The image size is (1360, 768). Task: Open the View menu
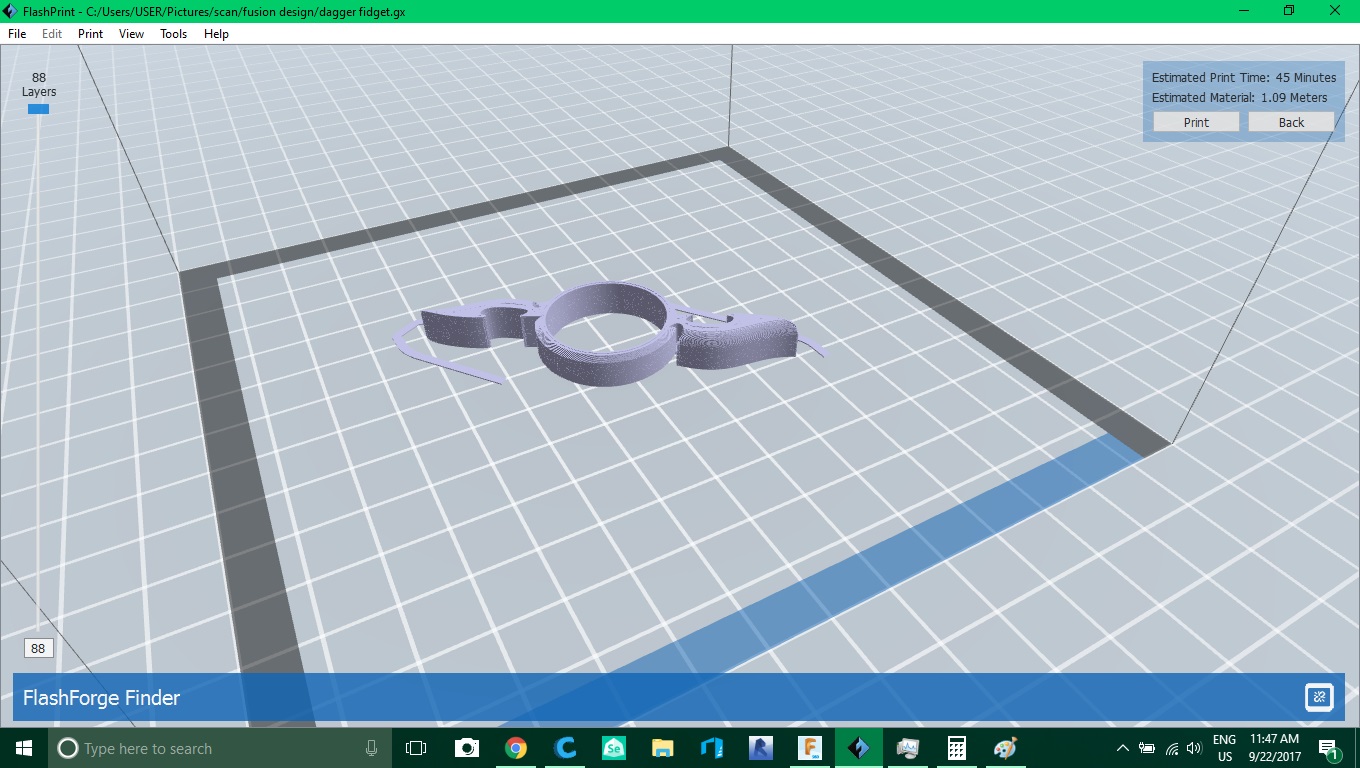(x=131, y=33)
